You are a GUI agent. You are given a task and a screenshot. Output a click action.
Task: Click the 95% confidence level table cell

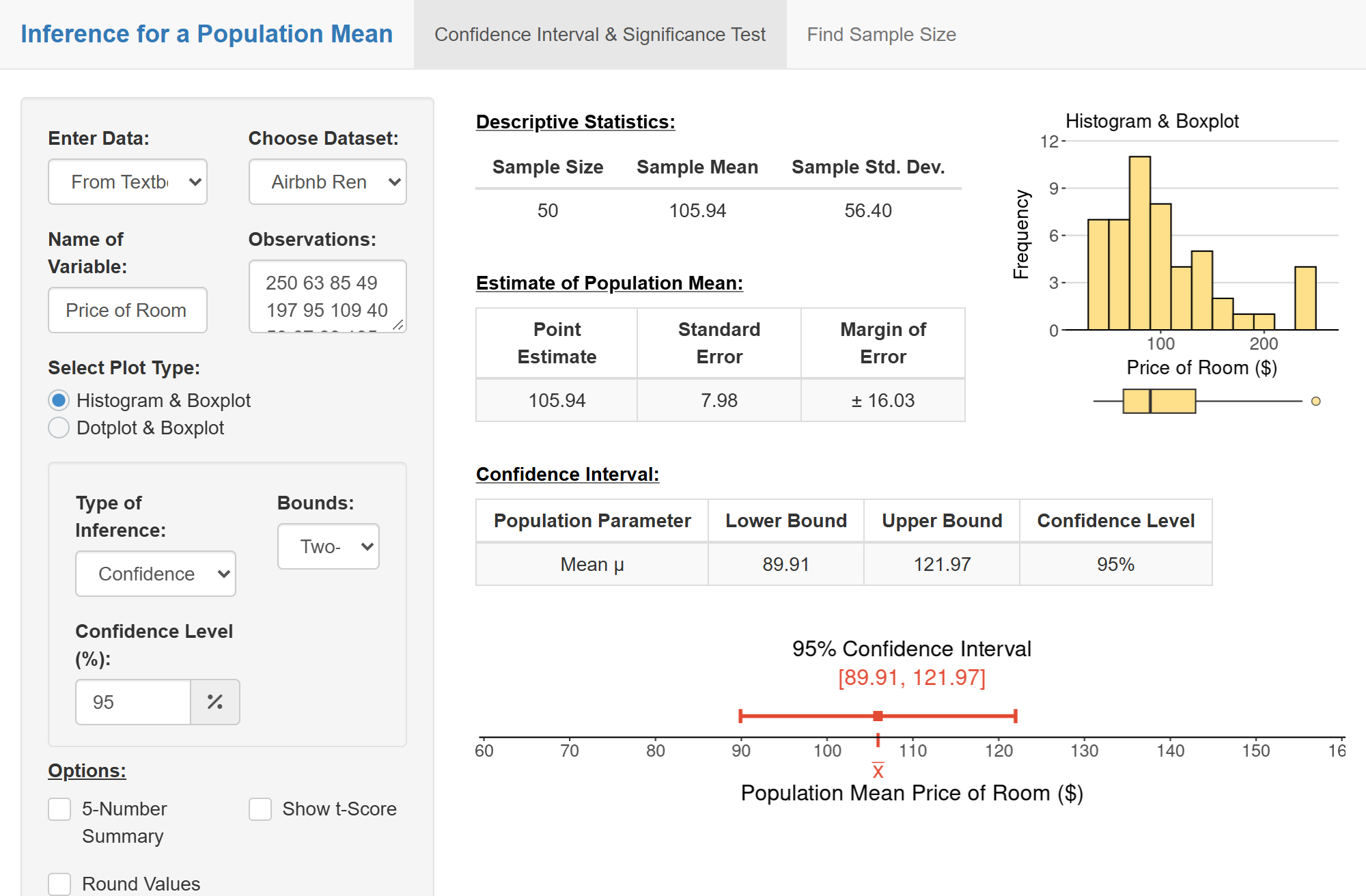pos(1116,564)
